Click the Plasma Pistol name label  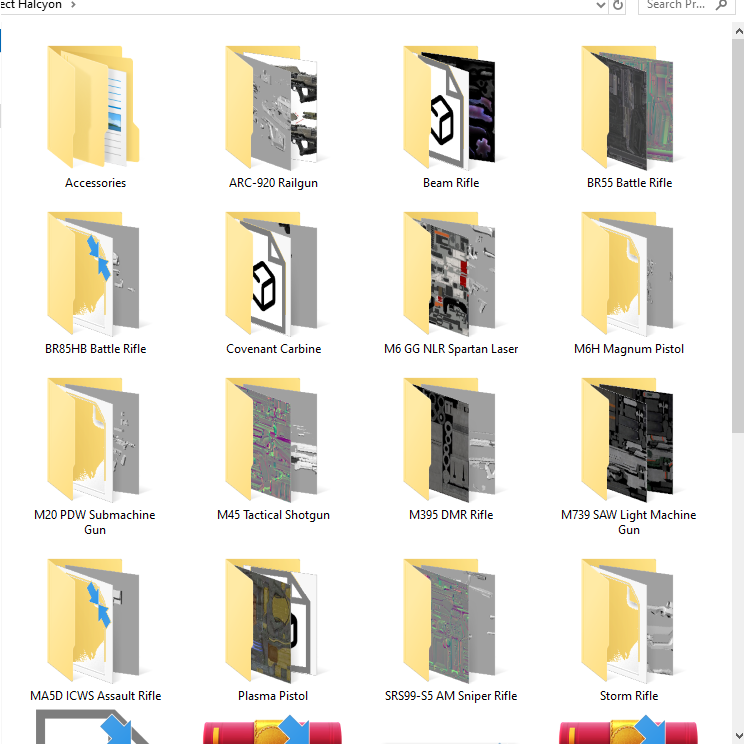(x=273, y=696)
